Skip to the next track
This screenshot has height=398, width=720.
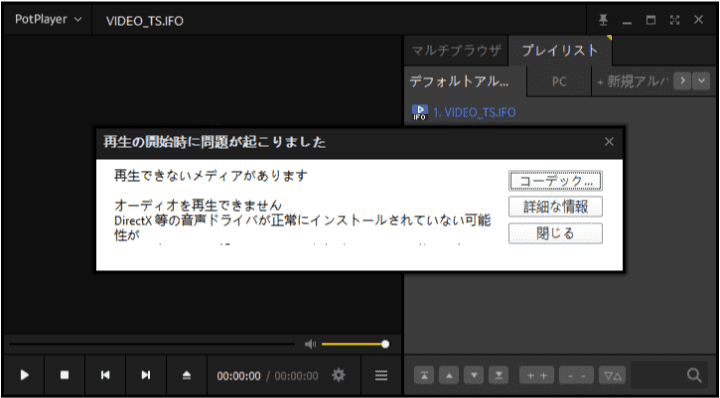pos(146,375)
